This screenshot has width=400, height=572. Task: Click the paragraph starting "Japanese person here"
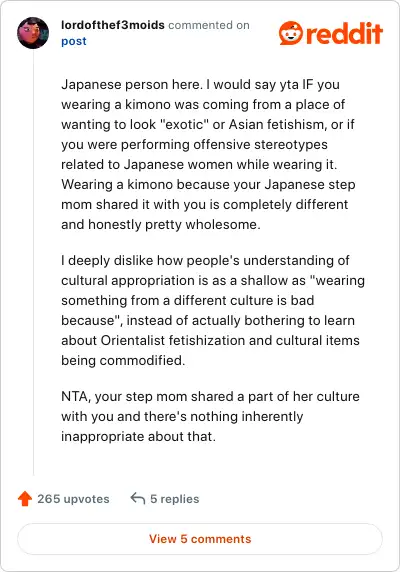coord(208,154)
